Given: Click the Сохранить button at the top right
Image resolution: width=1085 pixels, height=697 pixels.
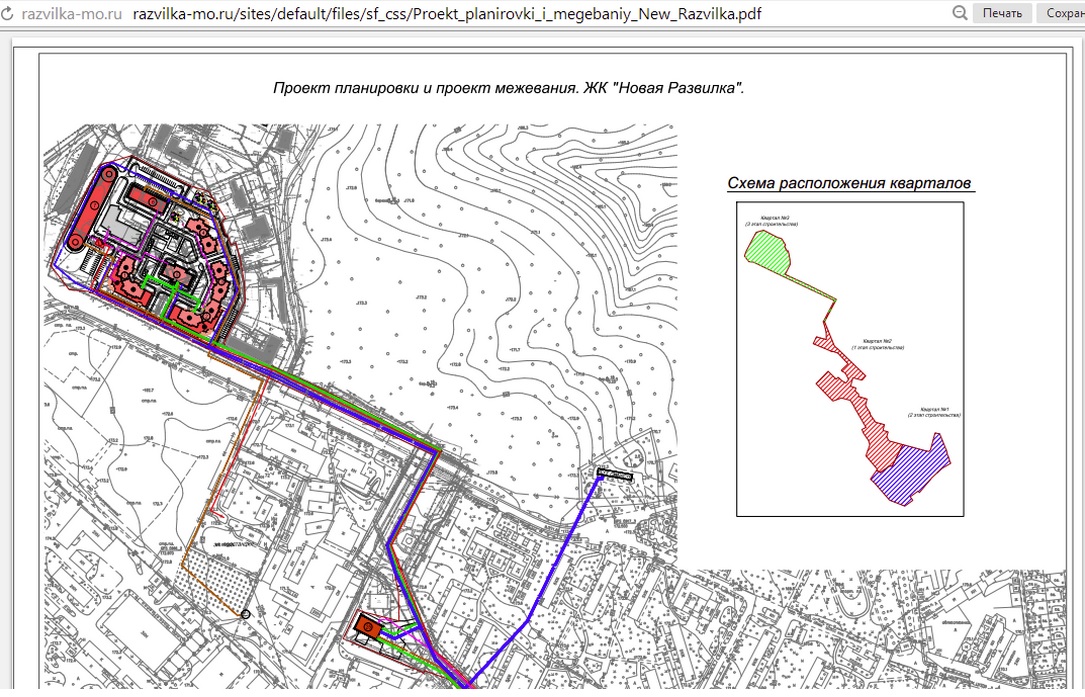Looking at the screenshot, I should click(x=1061, y=13).
